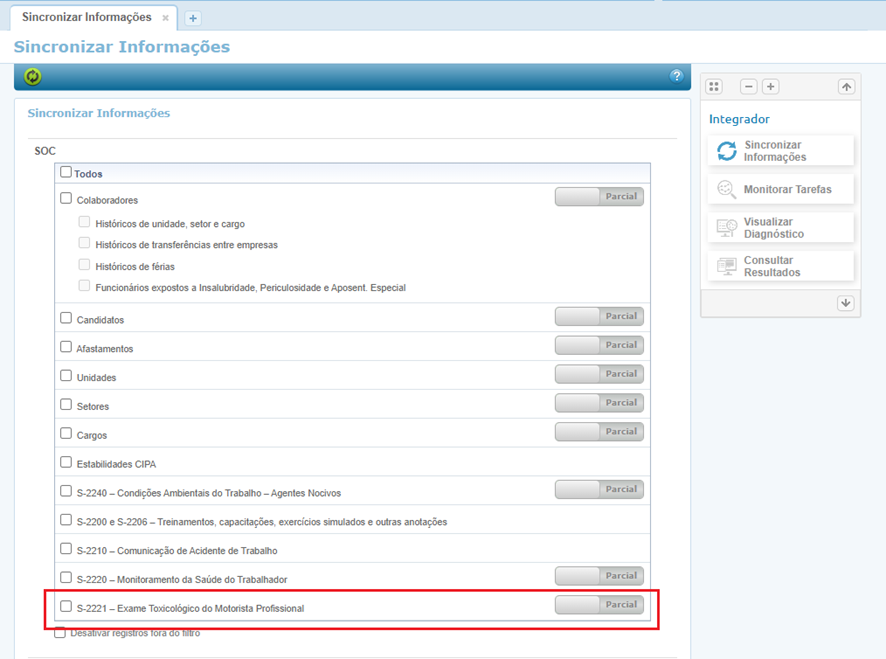
Task: Click the up arrow in Integrador panel
Action: pos(846,87)
